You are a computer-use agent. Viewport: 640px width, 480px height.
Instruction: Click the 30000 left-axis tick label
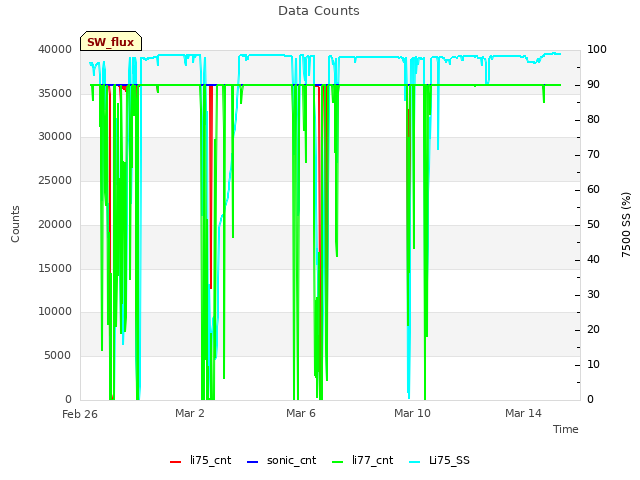55,137
